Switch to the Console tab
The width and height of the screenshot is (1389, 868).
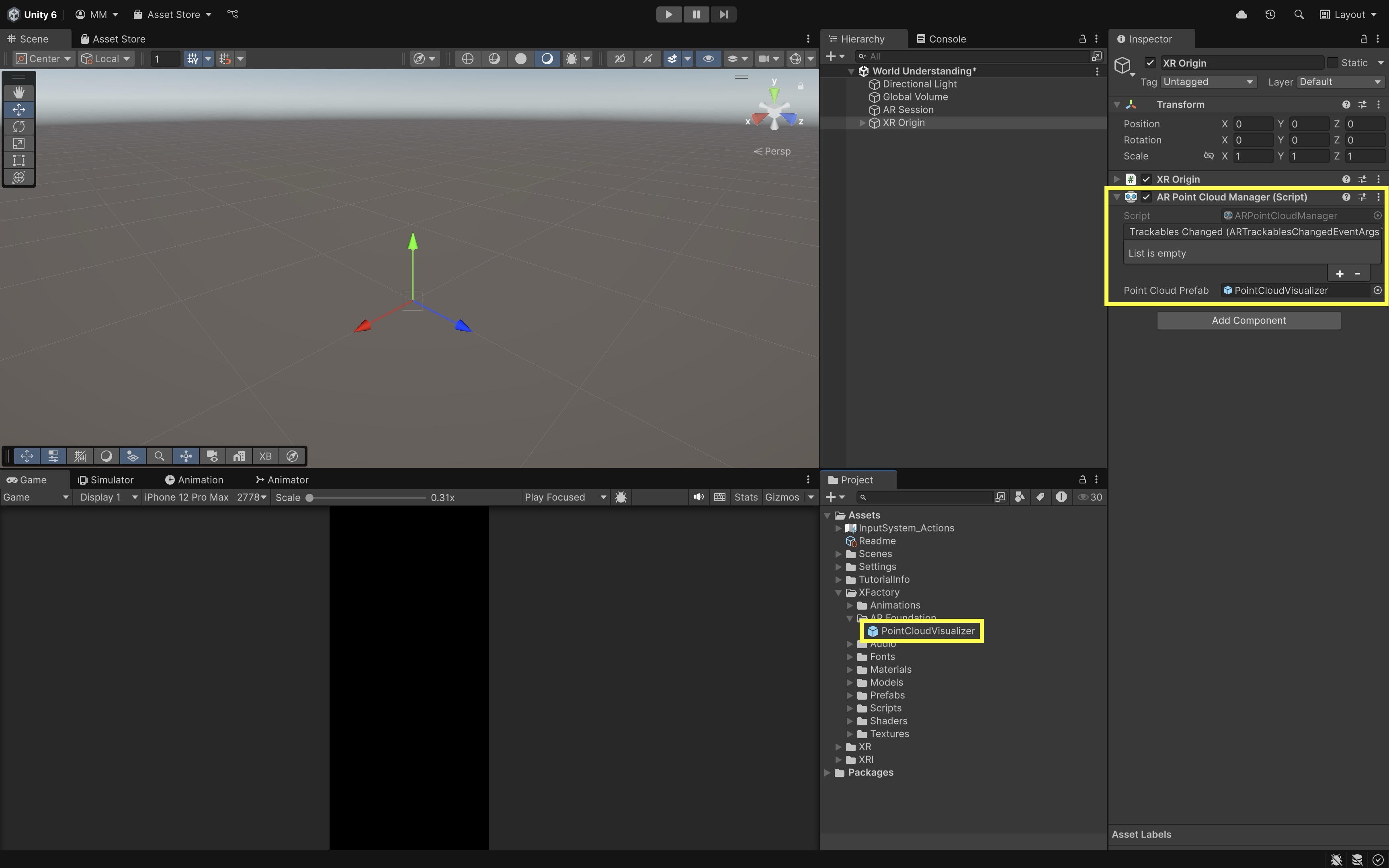pyautogui.click(x=941, y=39)
